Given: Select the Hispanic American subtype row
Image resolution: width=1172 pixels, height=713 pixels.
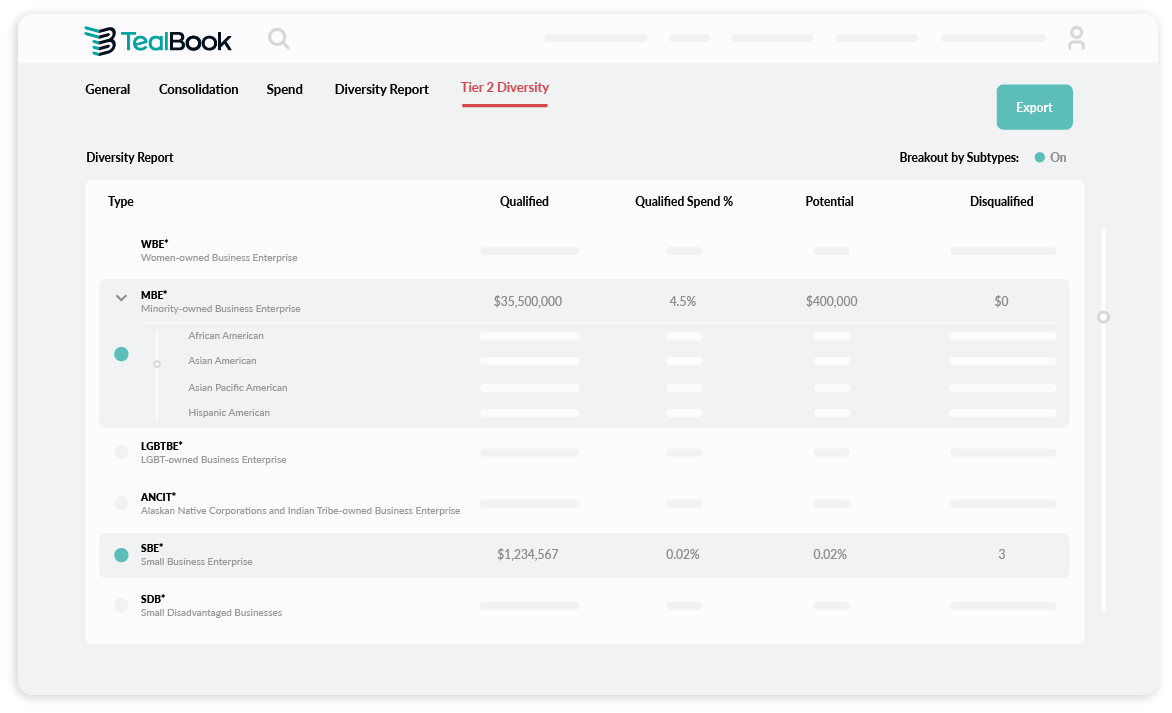Looking at the screenshot, I should click(229, 412).
